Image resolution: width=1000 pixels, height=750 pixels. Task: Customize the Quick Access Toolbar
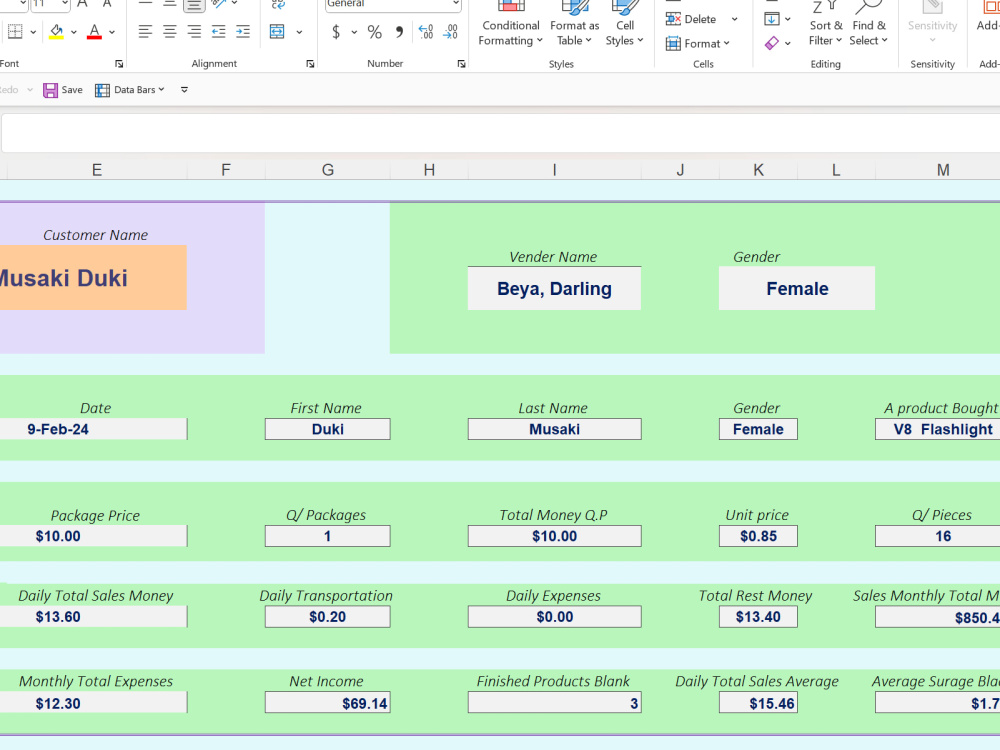(x=184, y=90)
